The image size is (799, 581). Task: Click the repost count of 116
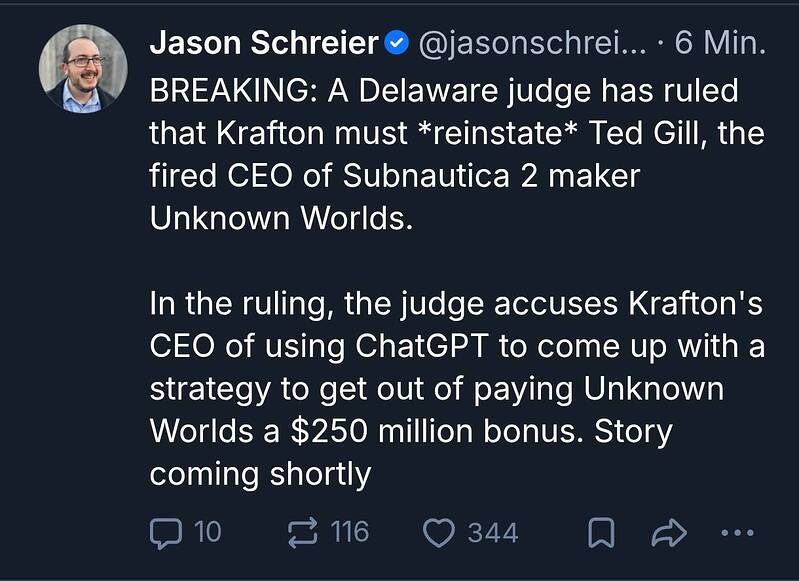pos(349,532)
